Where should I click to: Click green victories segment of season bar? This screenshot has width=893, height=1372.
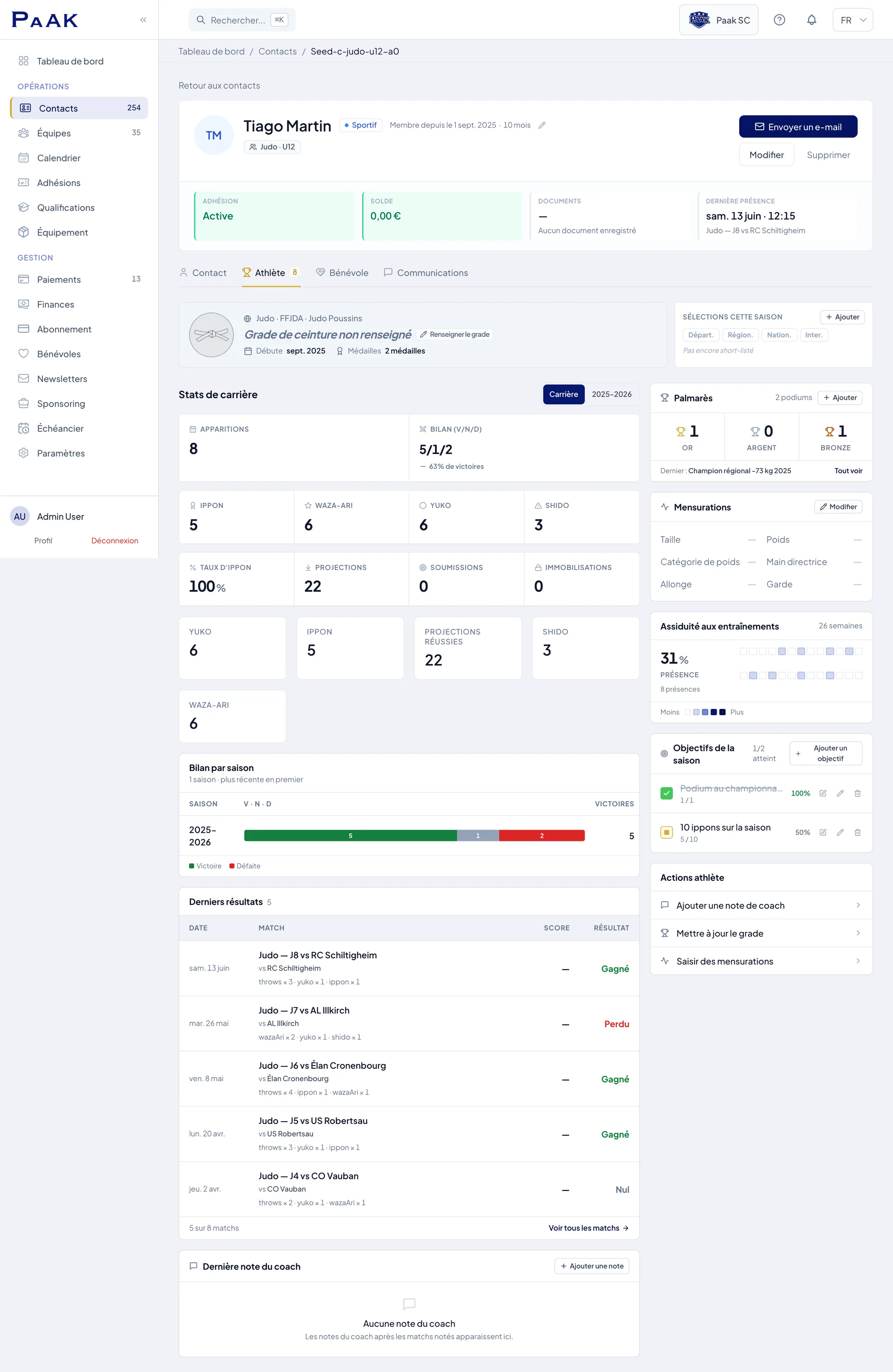pyautogui.click(x=350, y=836)
